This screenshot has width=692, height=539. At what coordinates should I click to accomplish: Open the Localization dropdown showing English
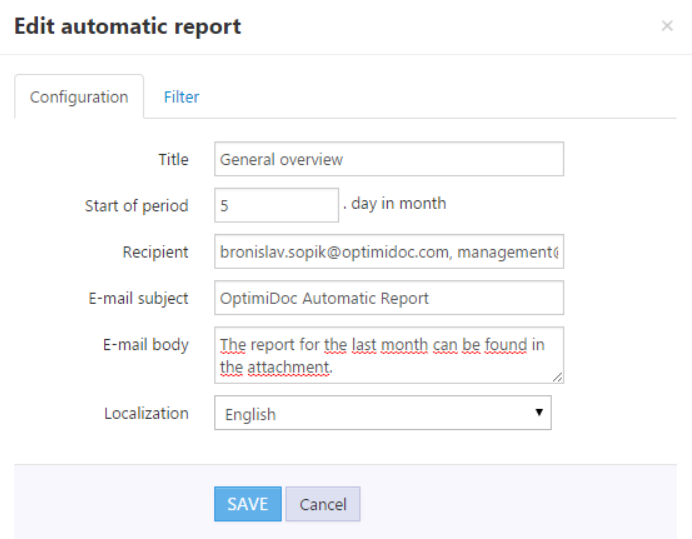[382, 413]
